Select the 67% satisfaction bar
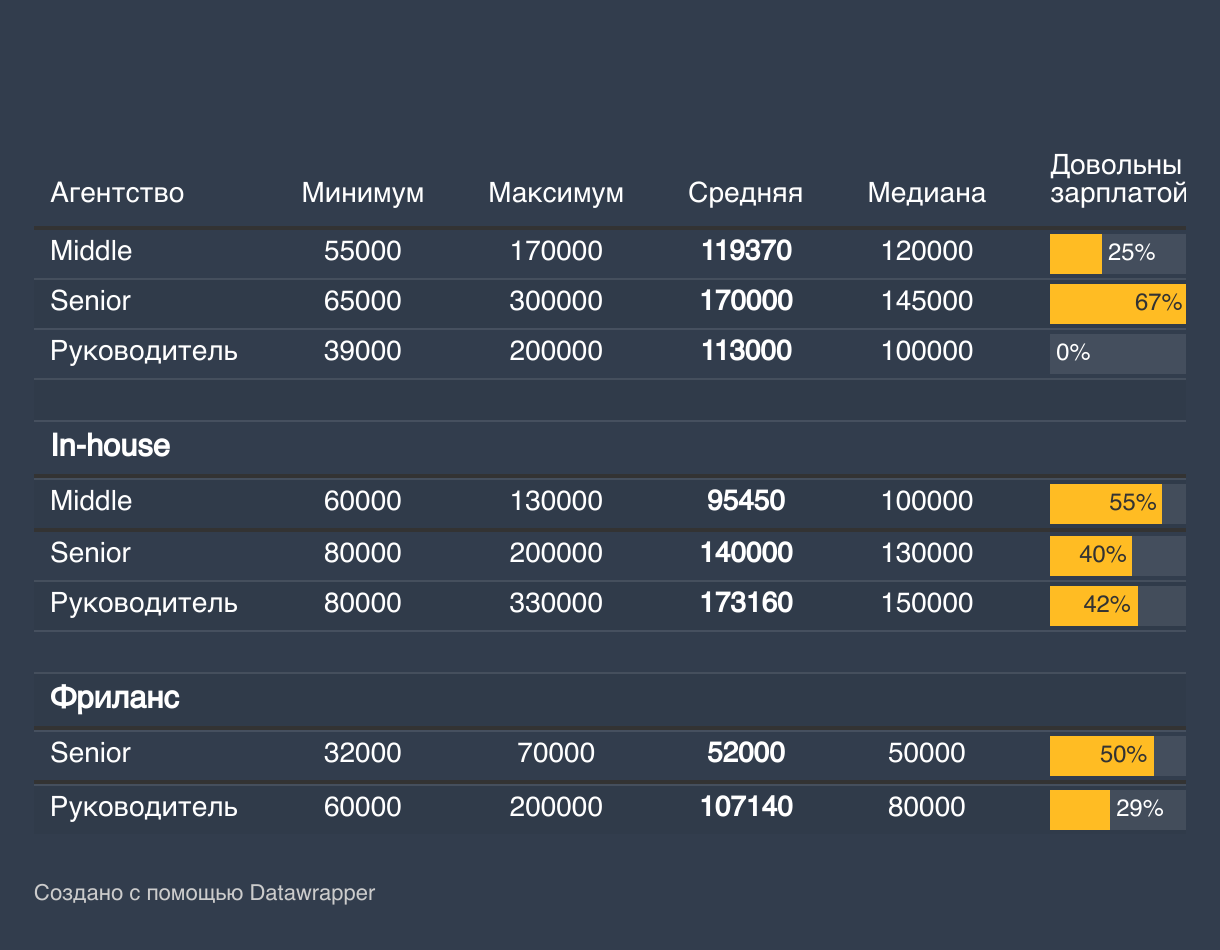This screenshot has height=950, width=1220. 1117,303
